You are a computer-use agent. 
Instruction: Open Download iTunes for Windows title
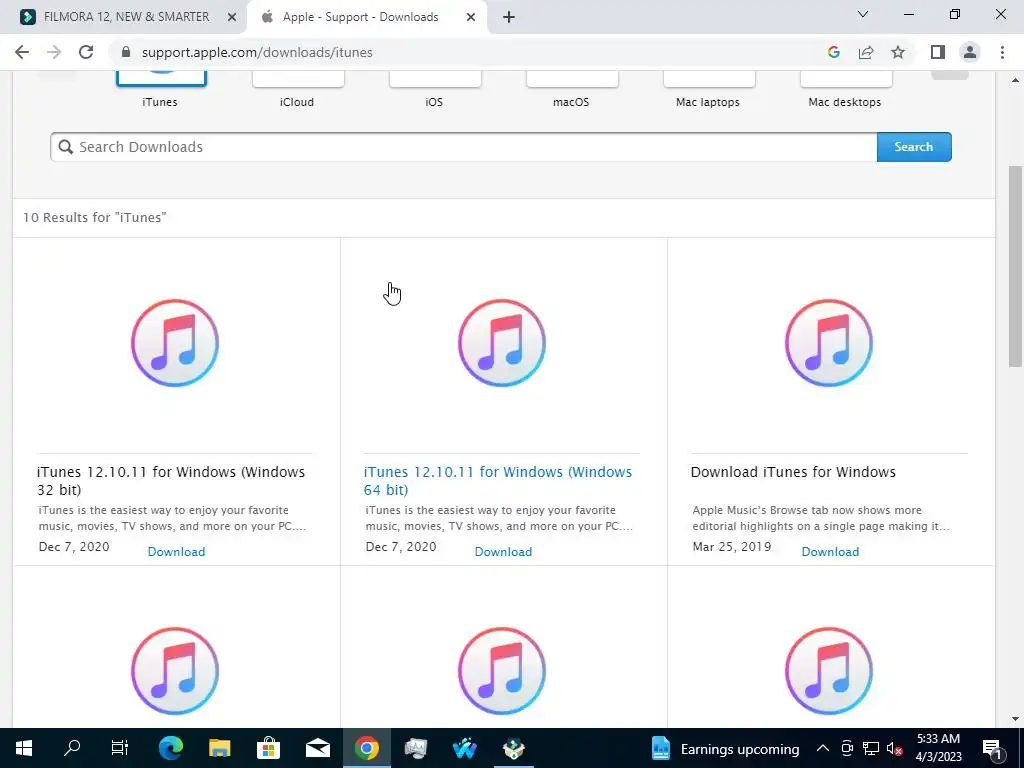coord(793,472)
